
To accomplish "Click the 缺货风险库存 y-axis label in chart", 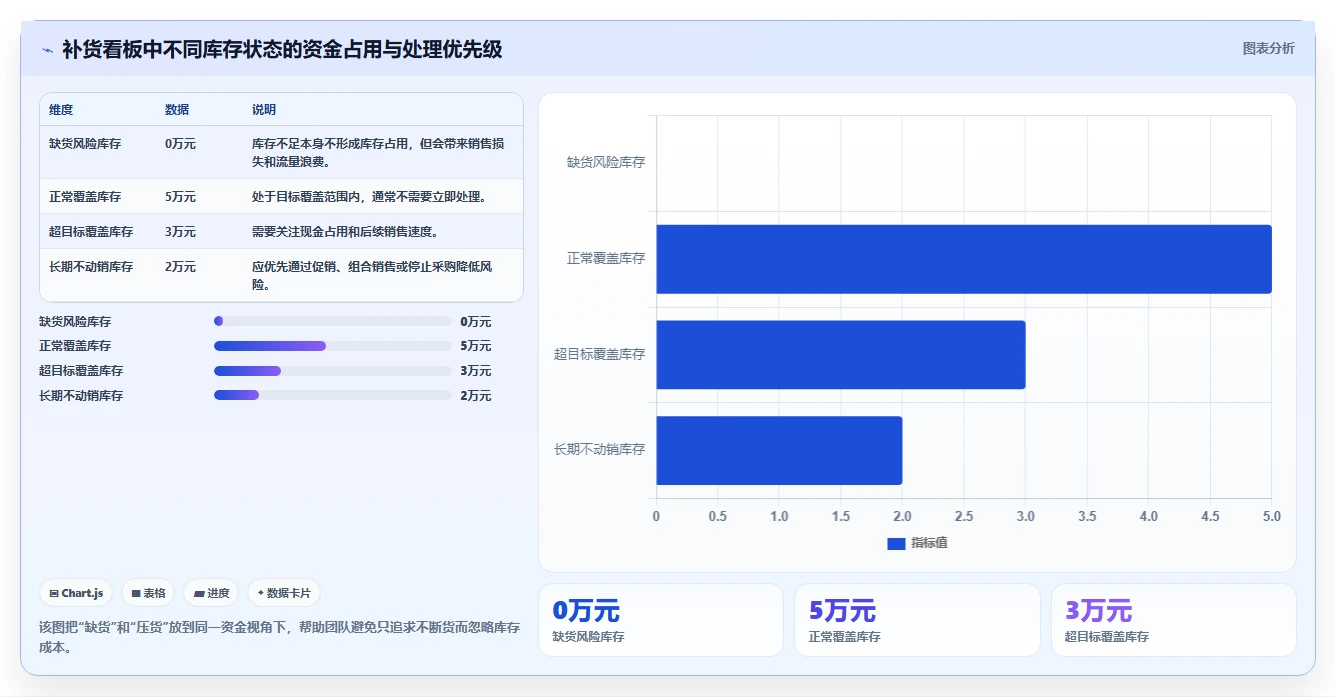I will 606,162.
